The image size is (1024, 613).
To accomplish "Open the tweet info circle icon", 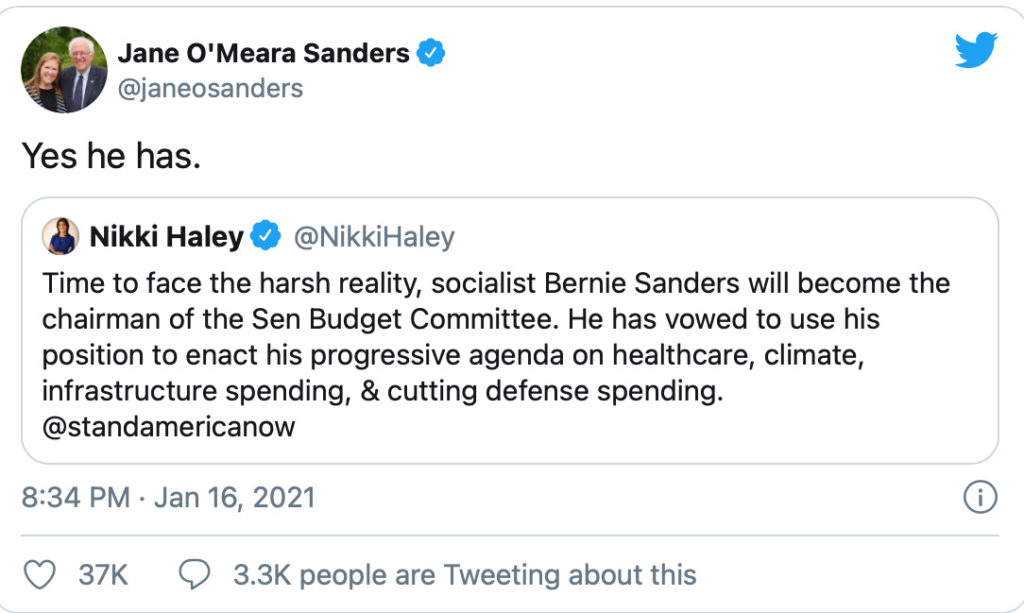I will [x=981, y=497].
